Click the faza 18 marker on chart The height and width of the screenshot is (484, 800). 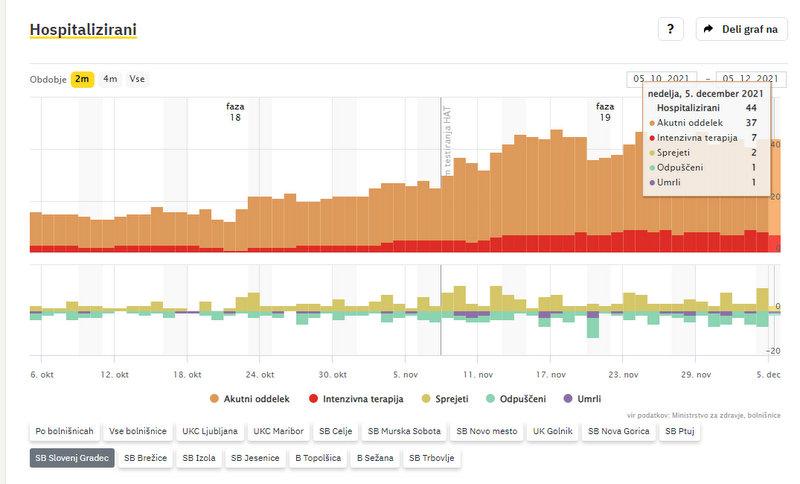pyautogui.click(x=235, y=111)
